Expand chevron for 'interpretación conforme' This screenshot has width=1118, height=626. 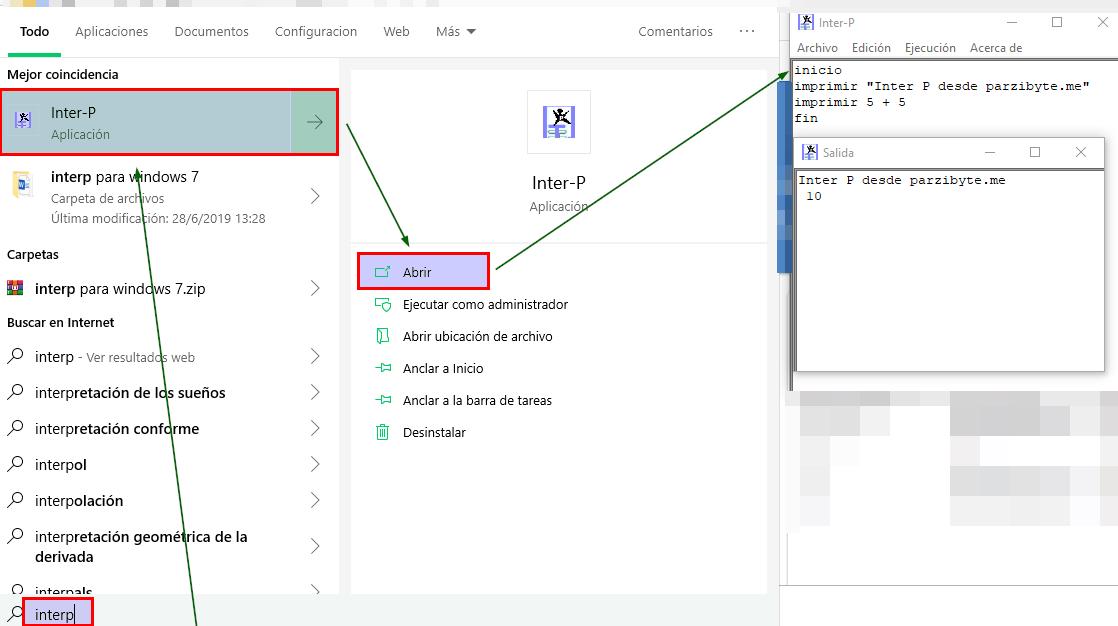[x=315, y=429]
